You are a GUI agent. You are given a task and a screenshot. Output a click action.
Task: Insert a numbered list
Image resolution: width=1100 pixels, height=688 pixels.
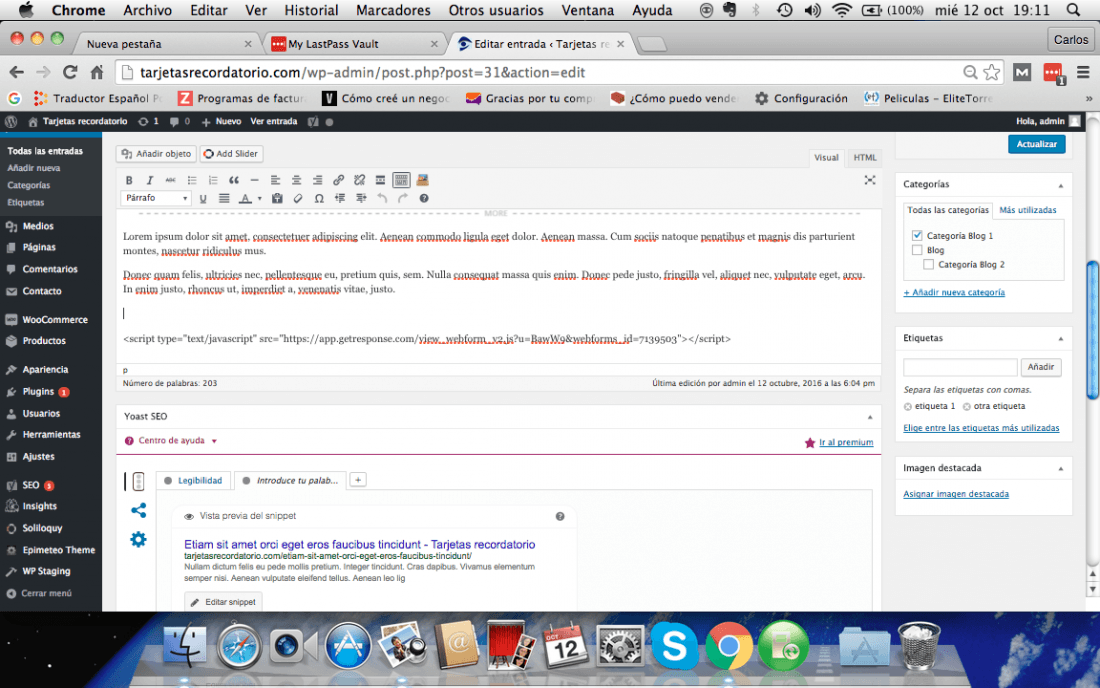coord(213,180)
